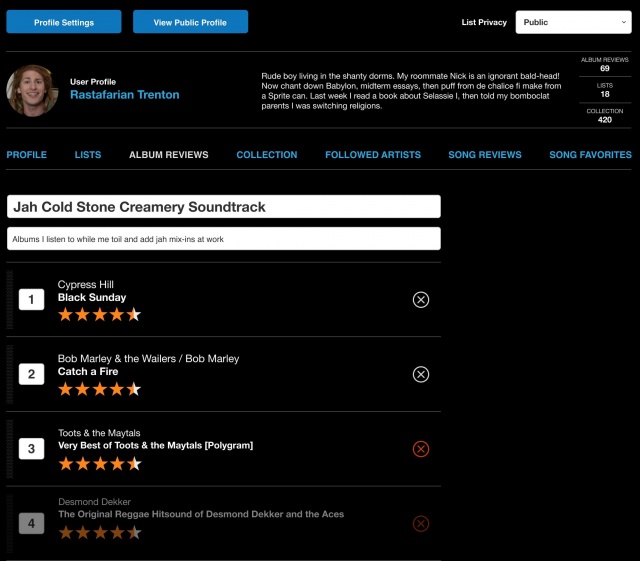Remove Black Sunday from the list

[420, 300]
